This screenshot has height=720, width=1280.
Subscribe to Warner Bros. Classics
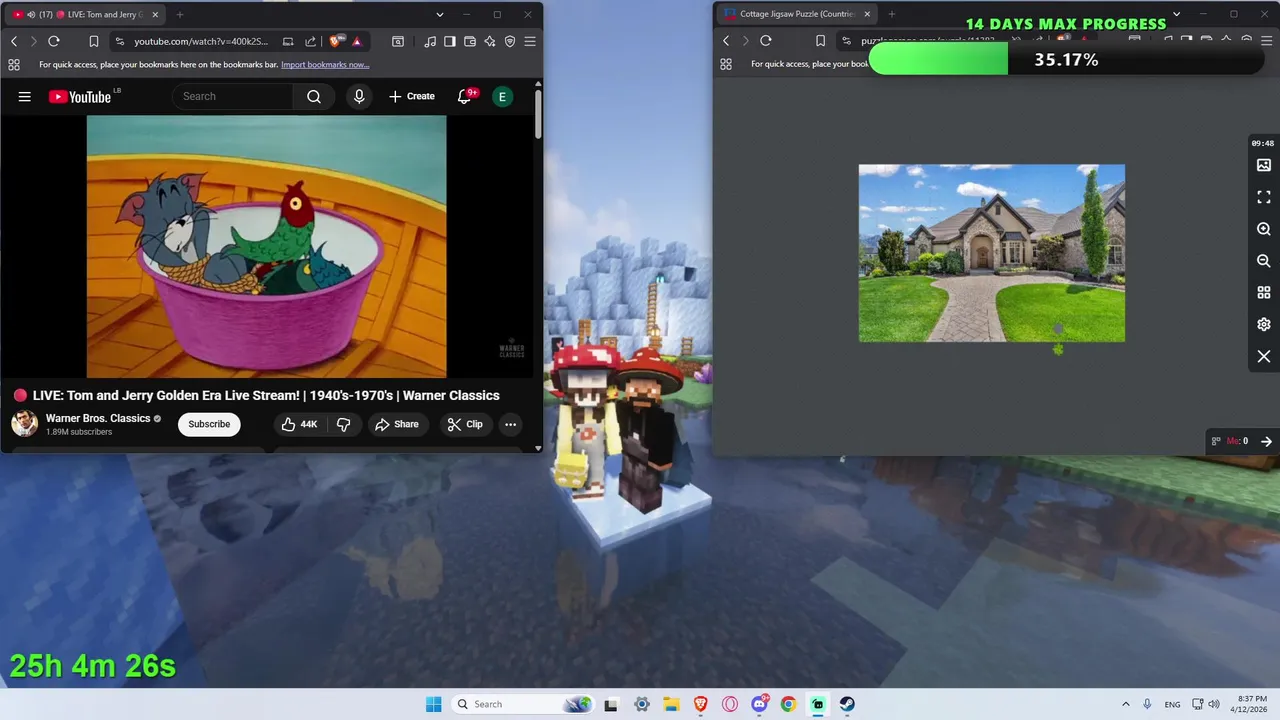pos(209,424)
